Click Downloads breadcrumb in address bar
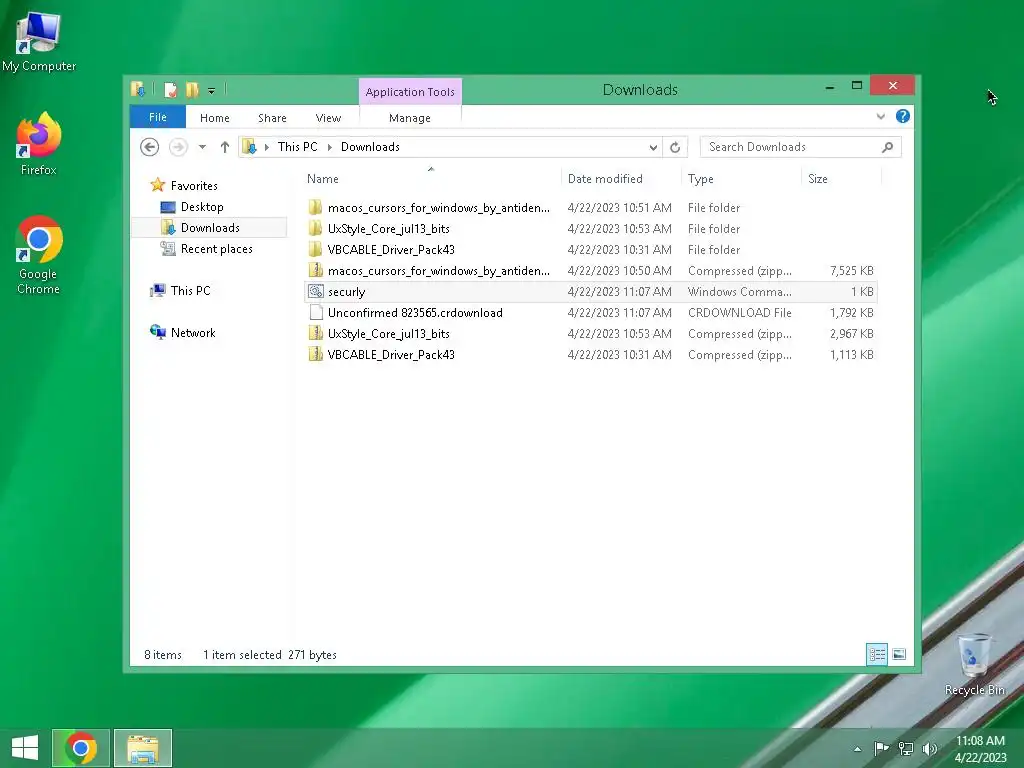Screen dimensions: 1024x768 tap(370, 147)
